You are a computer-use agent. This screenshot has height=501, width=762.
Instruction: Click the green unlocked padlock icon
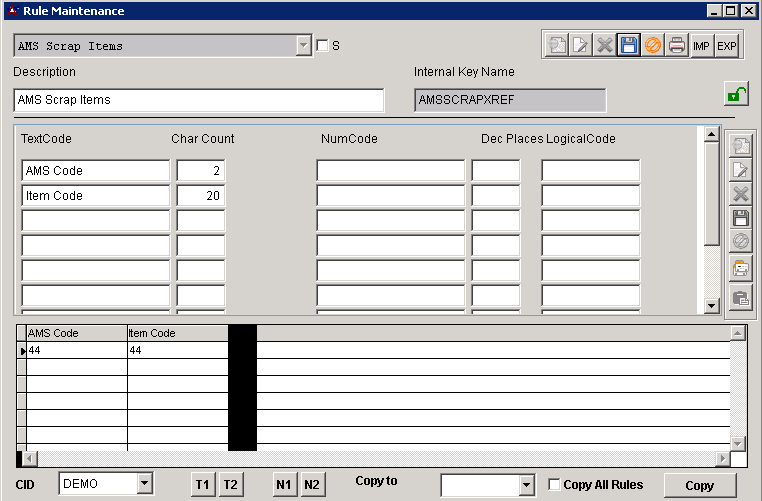736,96
